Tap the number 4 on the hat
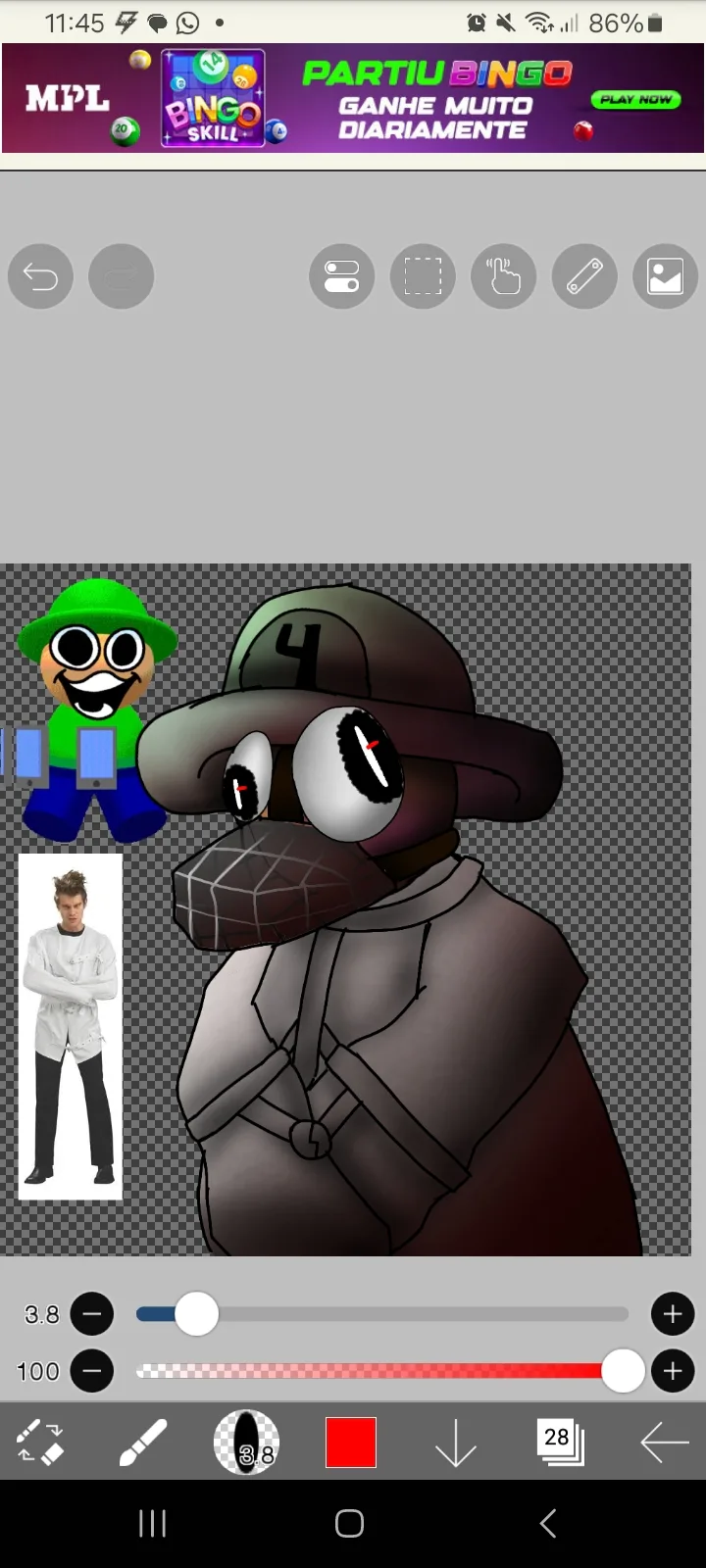The height and width of the screenshot is (1568, 706). click(297, 654)
